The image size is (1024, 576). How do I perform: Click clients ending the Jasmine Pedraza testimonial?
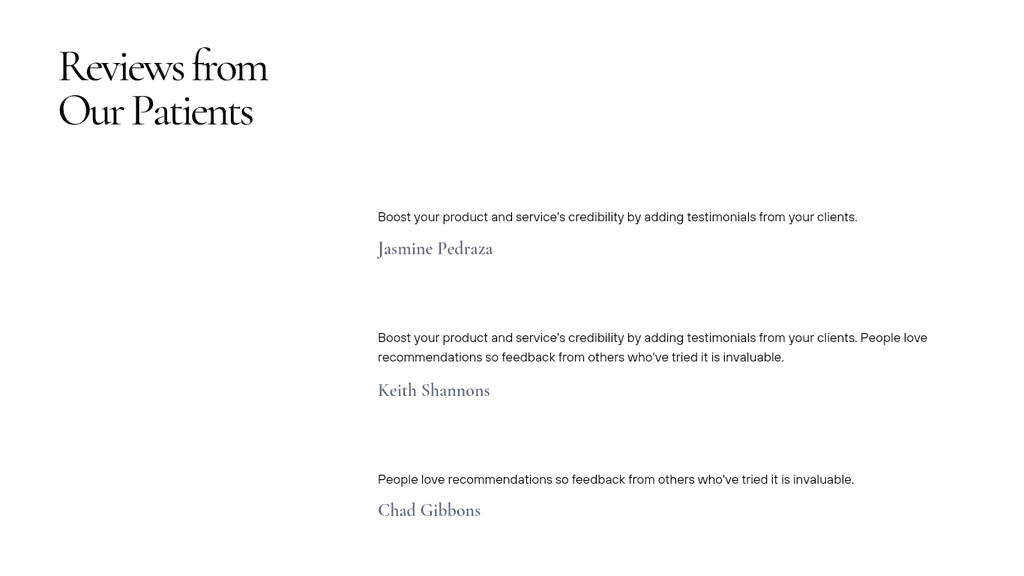click(837, 217)
